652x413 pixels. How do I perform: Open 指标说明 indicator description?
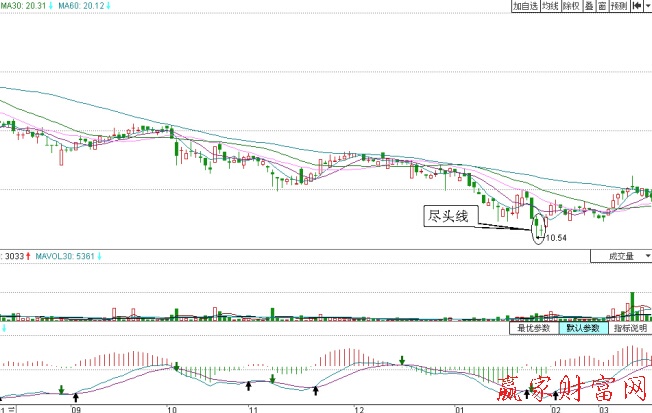(x=628, y=328)
